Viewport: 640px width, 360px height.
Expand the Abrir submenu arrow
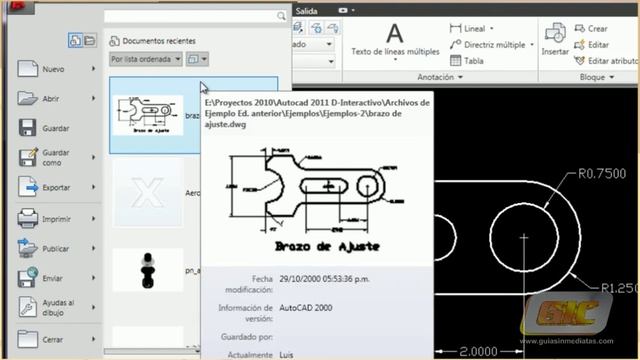point(93,98)
